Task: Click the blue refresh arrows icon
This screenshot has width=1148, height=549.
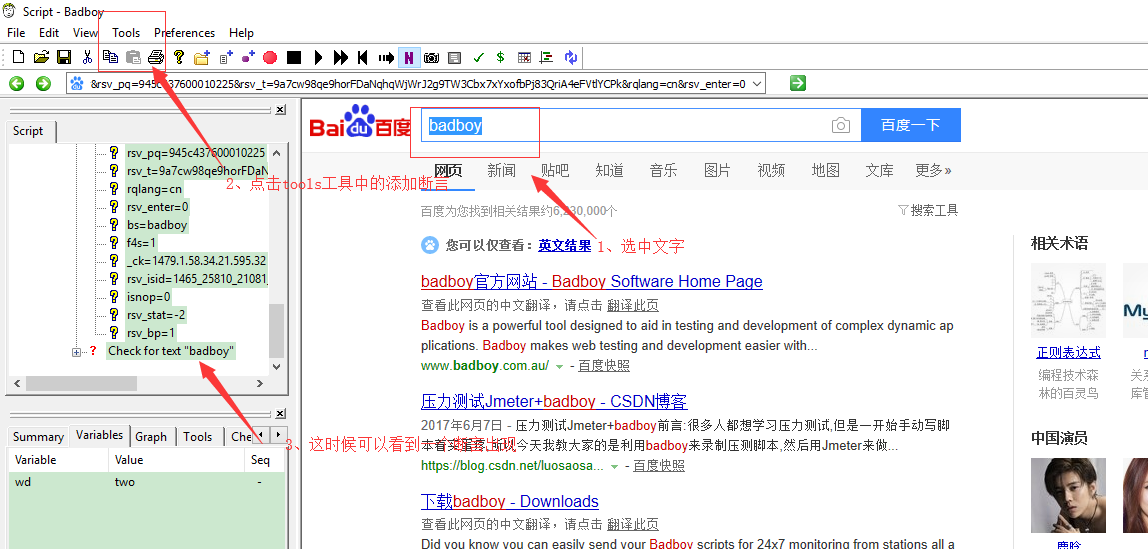Action: click(x=571, y=57)
